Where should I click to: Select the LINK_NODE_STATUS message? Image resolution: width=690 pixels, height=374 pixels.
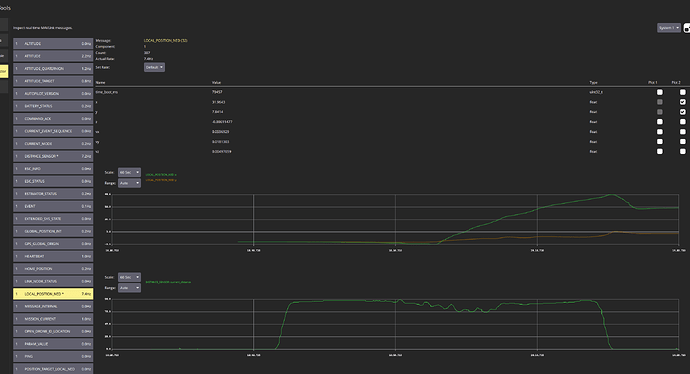click(53, 281)
